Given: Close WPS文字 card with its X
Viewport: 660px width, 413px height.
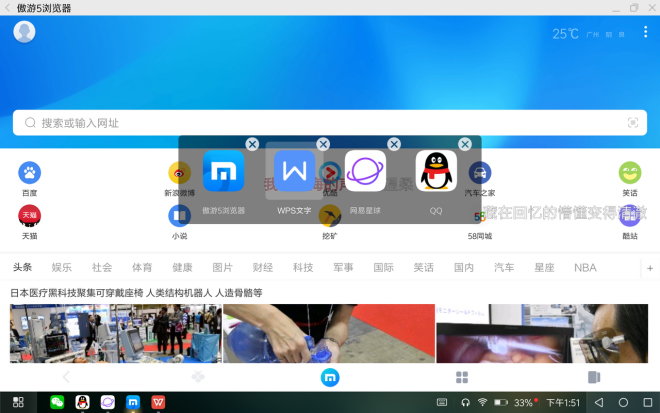Looking at the screenshot, I should point(323,144).
